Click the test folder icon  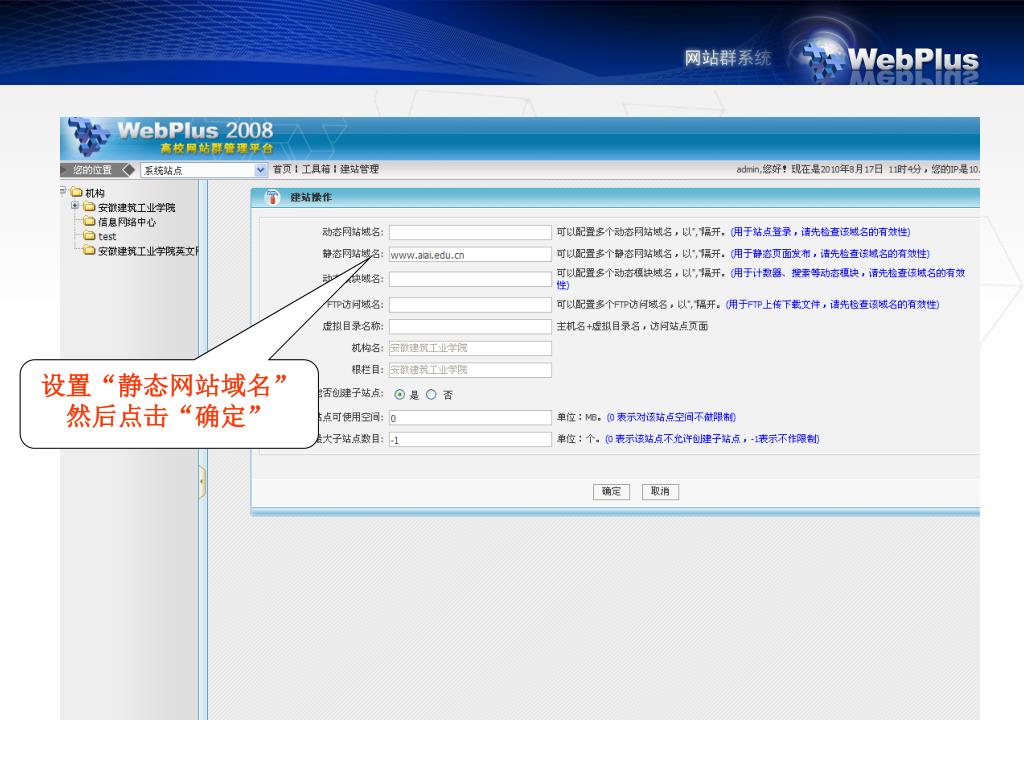[89, 235]
